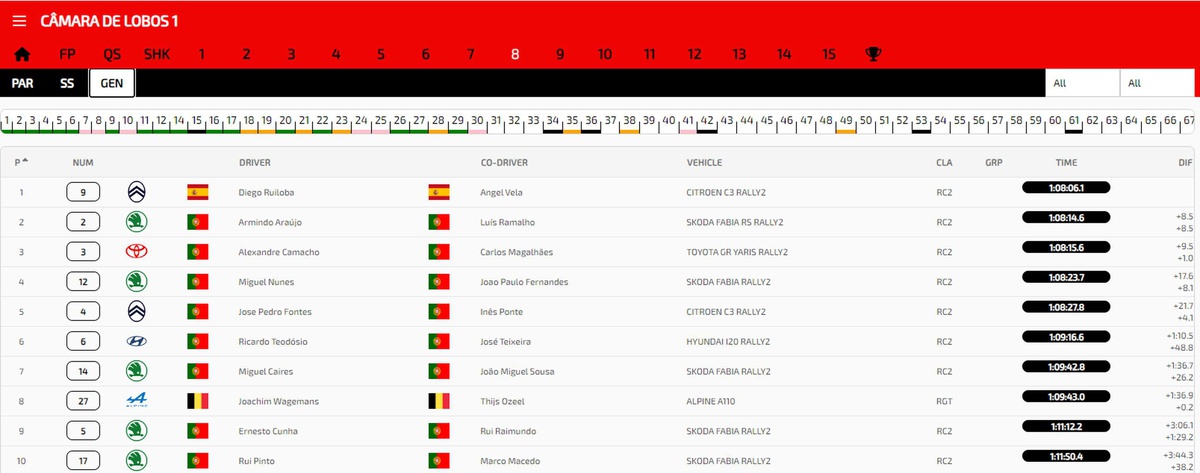Click Citroen logo beside Diego Ruiloba
The width and height of the screenshot is (1200, 473).
coord(137,192)
